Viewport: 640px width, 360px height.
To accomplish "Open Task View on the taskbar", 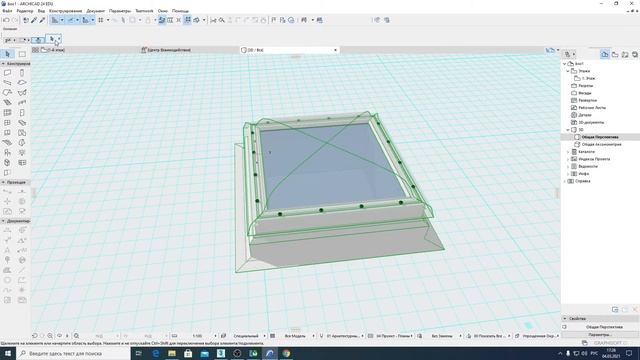I will point(139,353).
